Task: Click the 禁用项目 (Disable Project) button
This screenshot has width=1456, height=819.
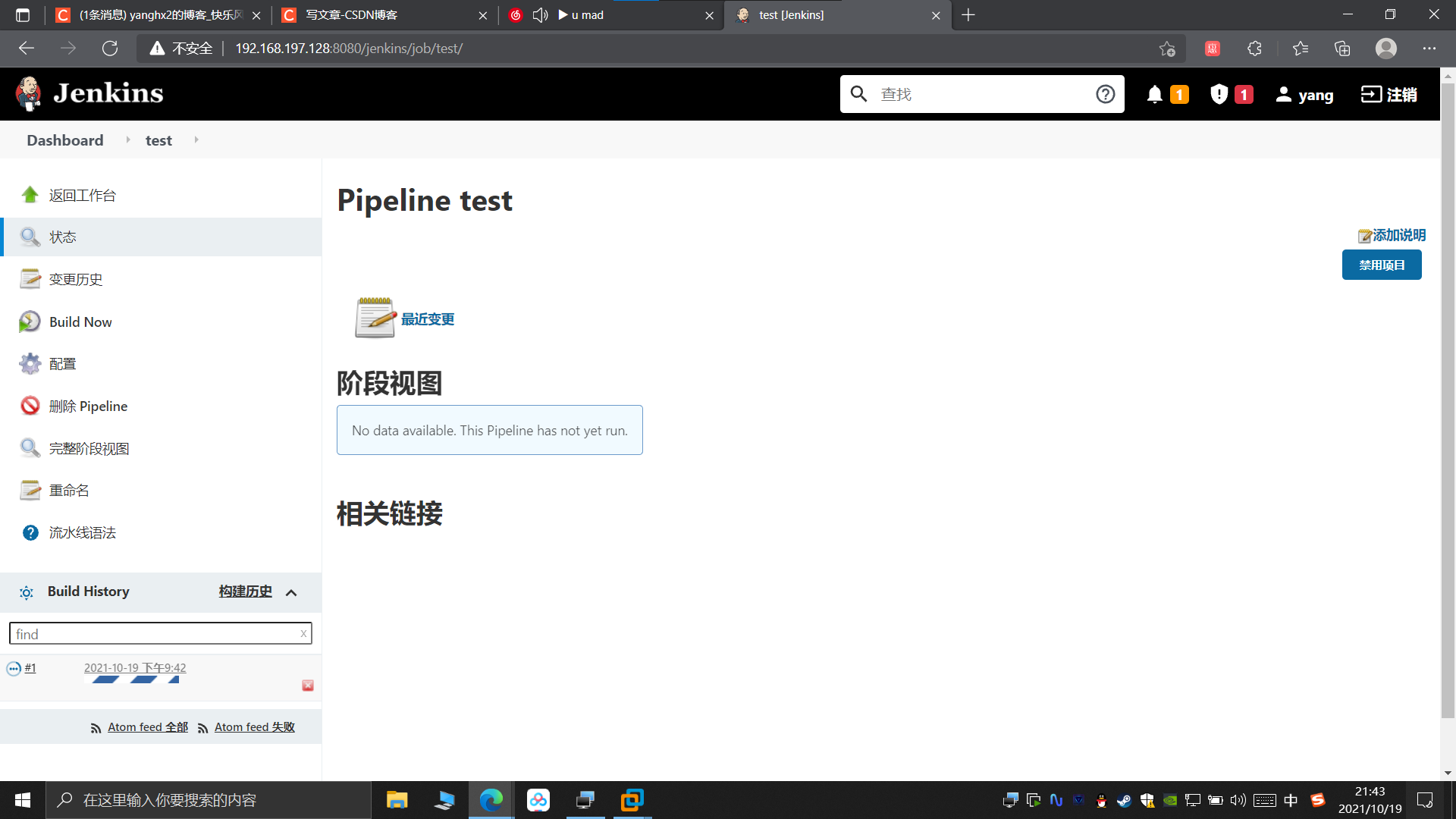Action: coord(1382,265)
